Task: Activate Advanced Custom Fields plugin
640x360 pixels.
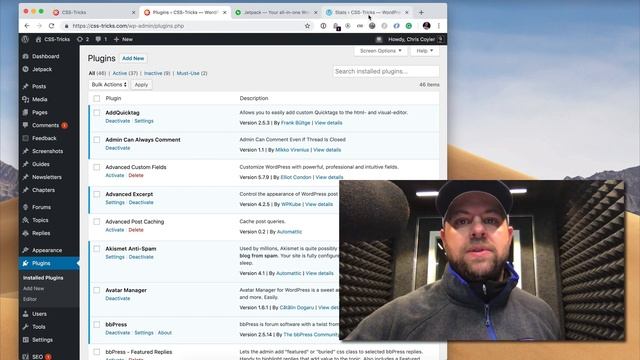Action: coord(115,176)
